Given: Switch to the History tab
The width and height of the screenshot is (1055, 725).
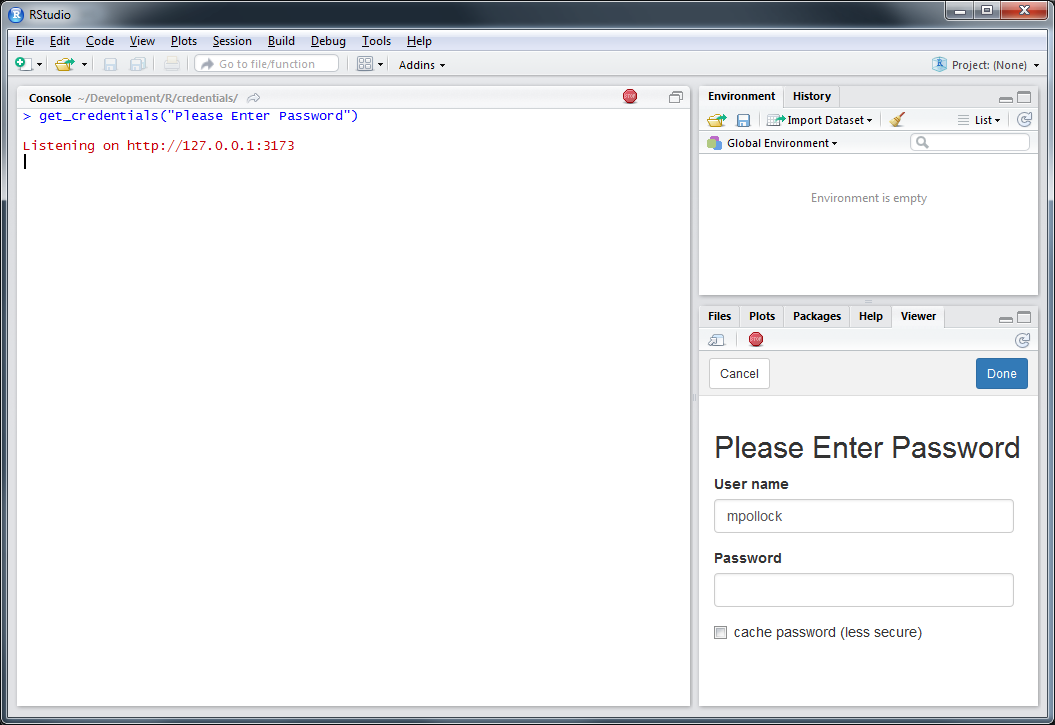Looking at the screenshot, I should tap(811, 96).
